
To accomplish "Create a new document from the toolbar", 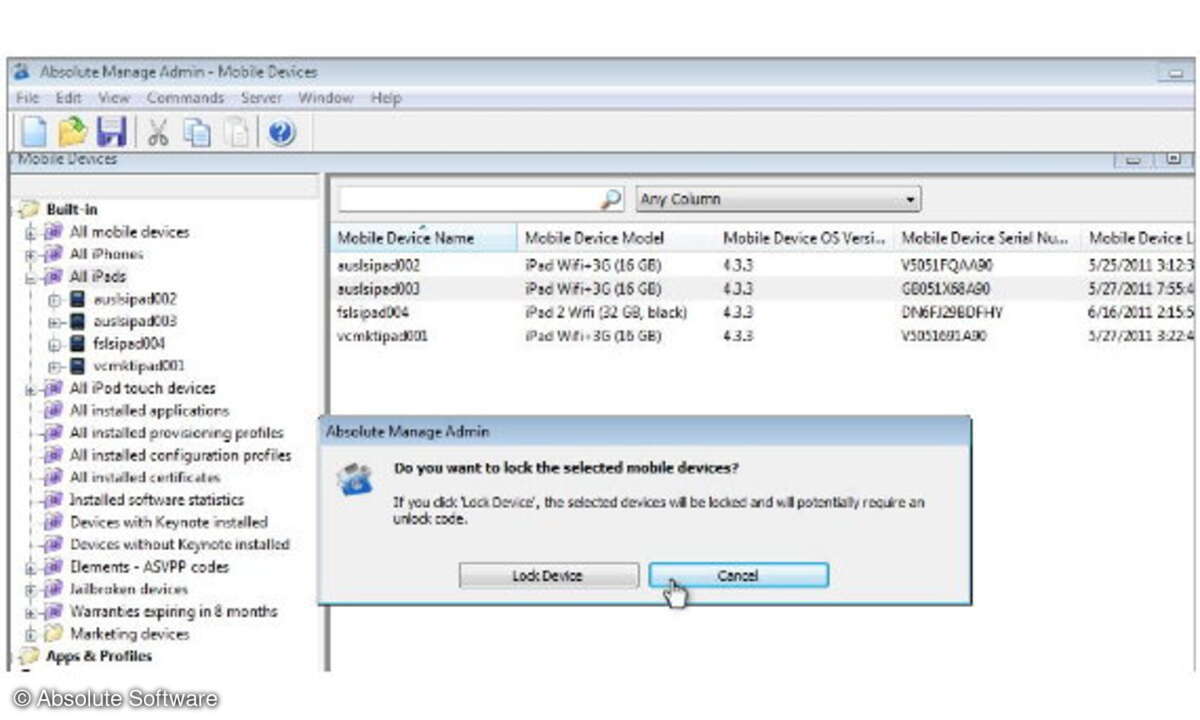I will coord(35,132).
